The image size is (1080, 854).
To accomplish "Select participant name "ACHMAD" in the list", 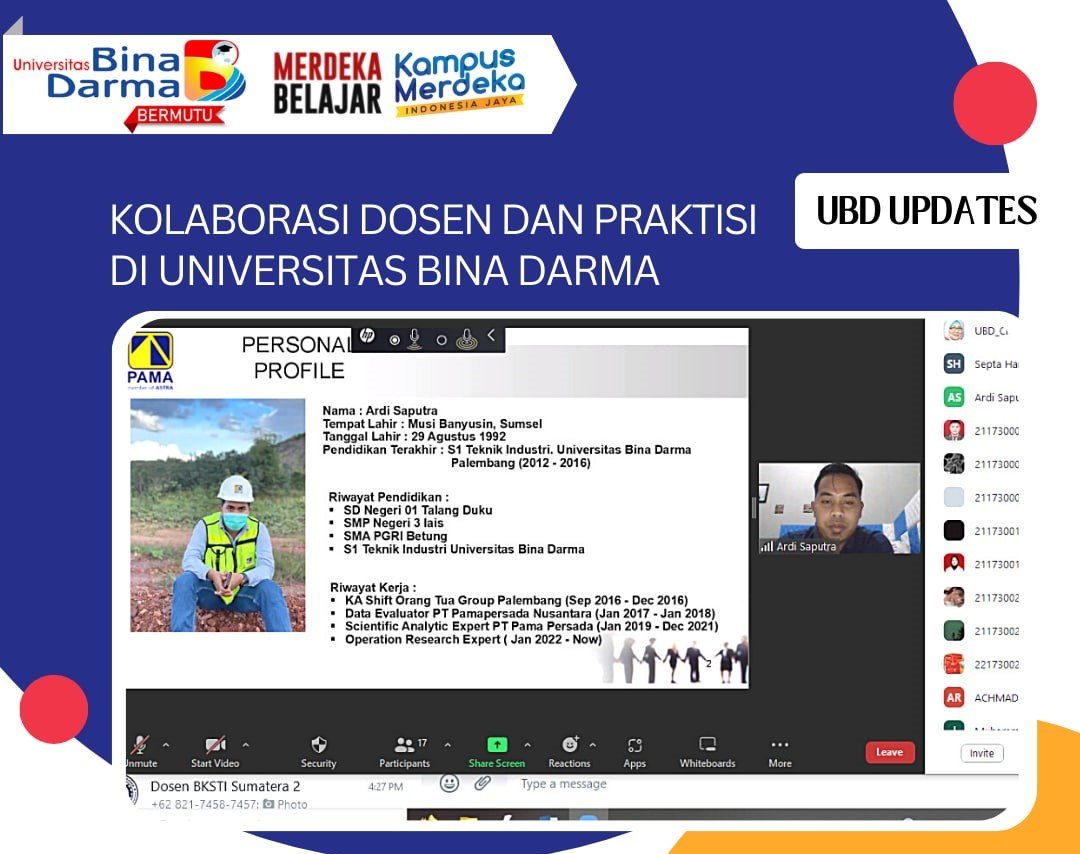I will pyautogui.click(x=996, y=698).
